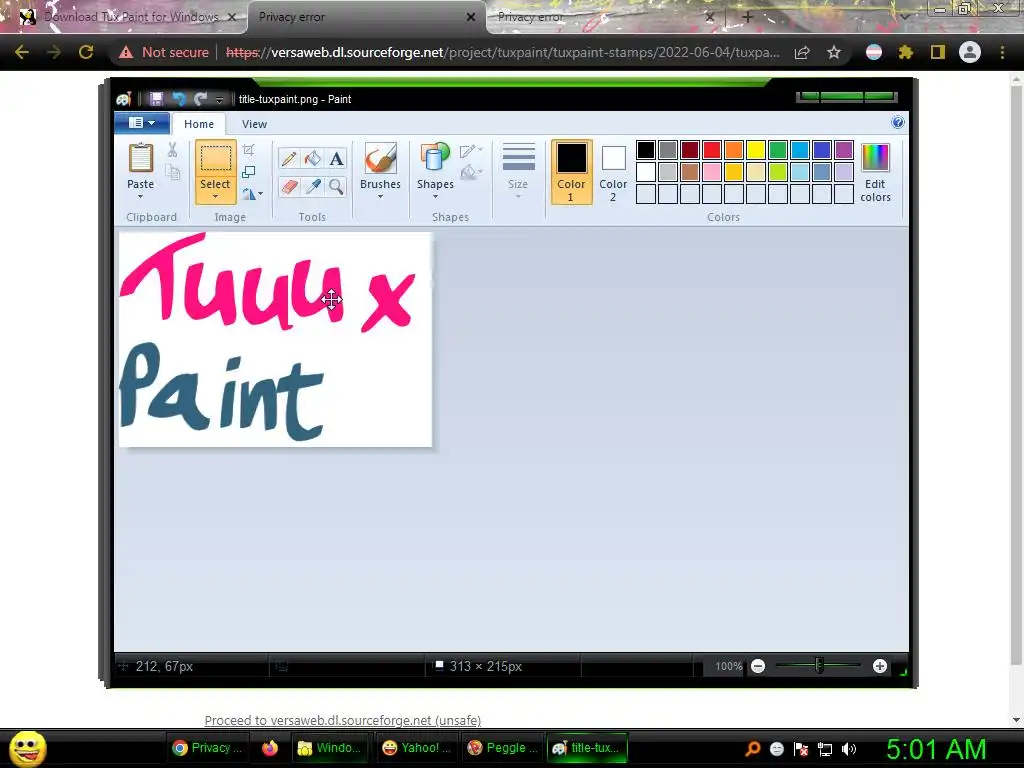1024x768 pixels.
Task: Click the volume speaker tray icon
Action: pos(849,749)
